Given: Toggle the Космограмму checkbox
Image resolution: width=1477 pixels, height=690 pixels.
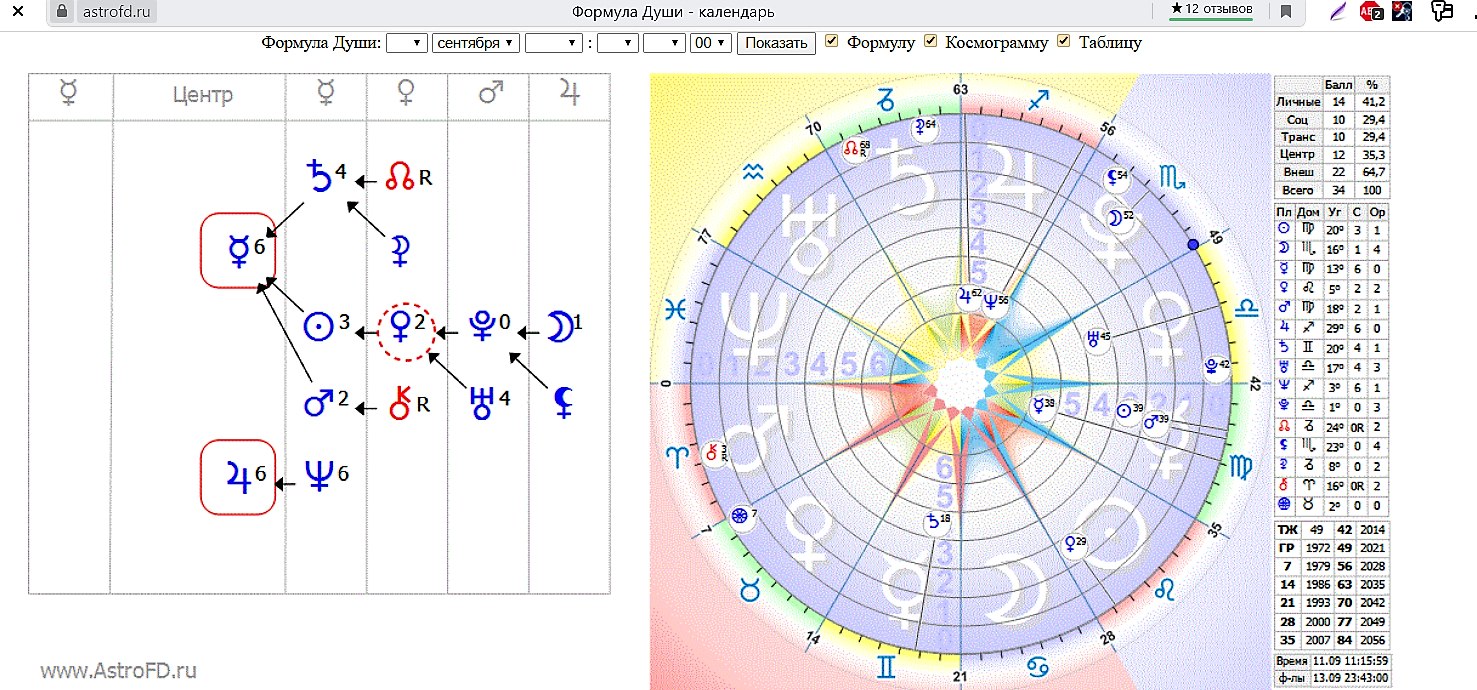Looking at the screenshot, I should pyautogui.click(x=930, y=41).
